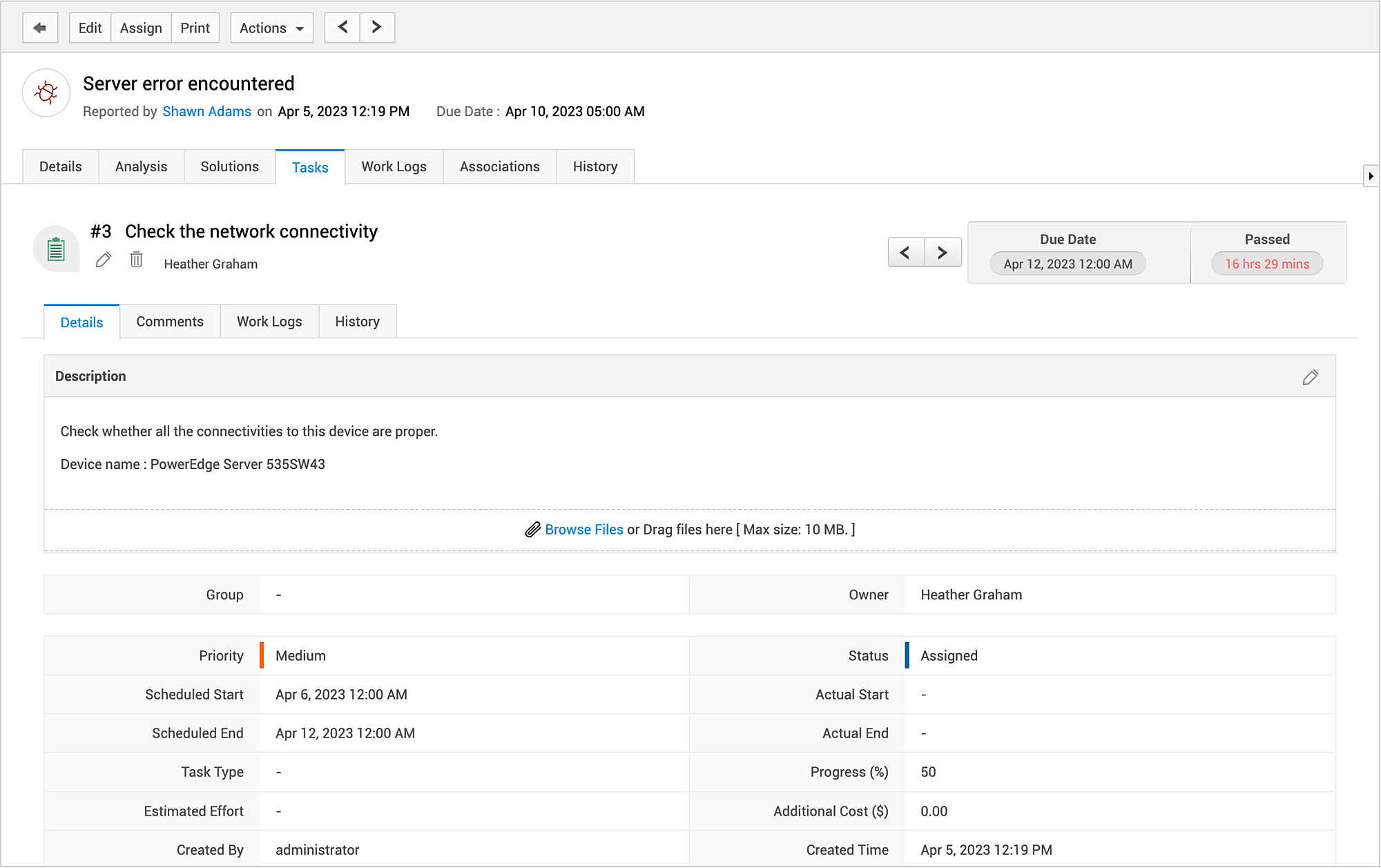Show next task with right chevron
Screen dimensions: 1381x868
click(943, 253)
